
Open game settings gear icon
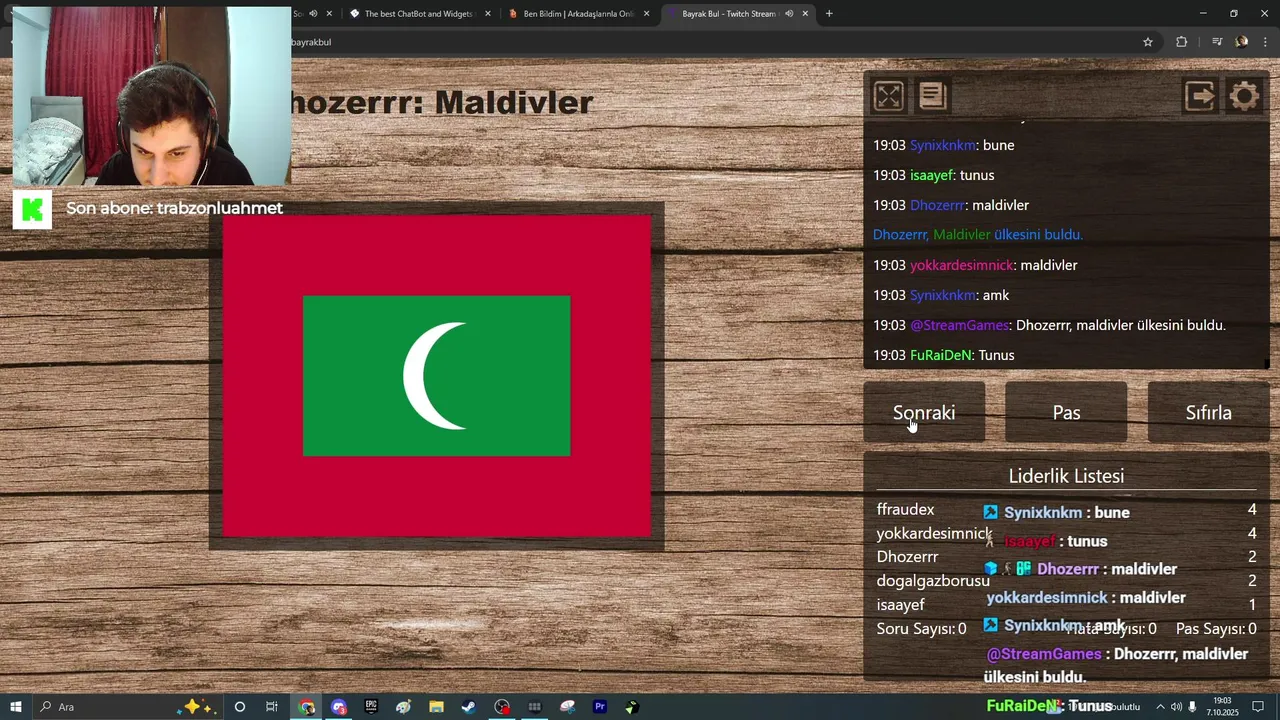click(1244, 96)
